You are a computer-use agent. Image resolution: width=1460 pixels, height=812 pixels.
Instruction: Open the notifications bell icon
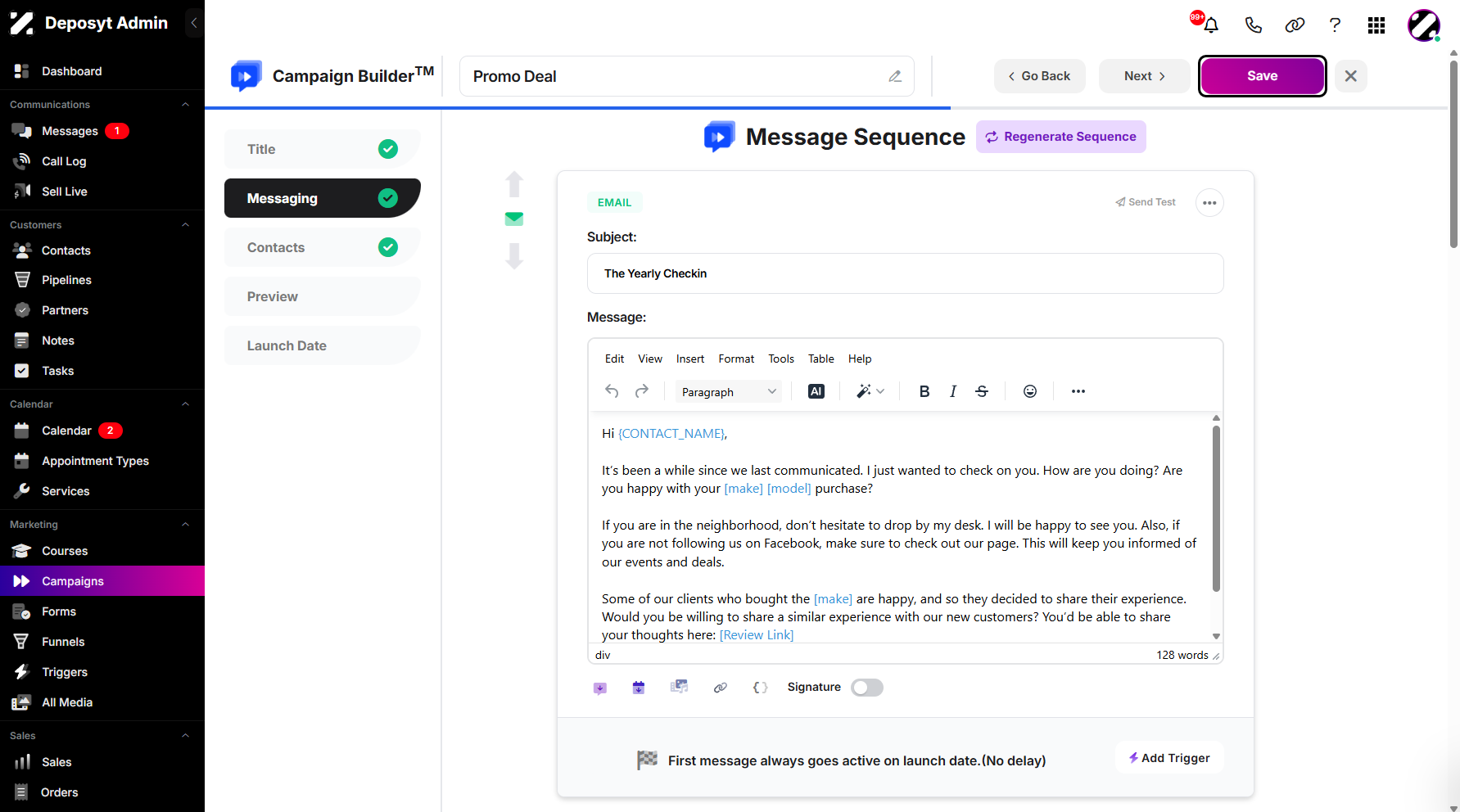point(1211,25)
